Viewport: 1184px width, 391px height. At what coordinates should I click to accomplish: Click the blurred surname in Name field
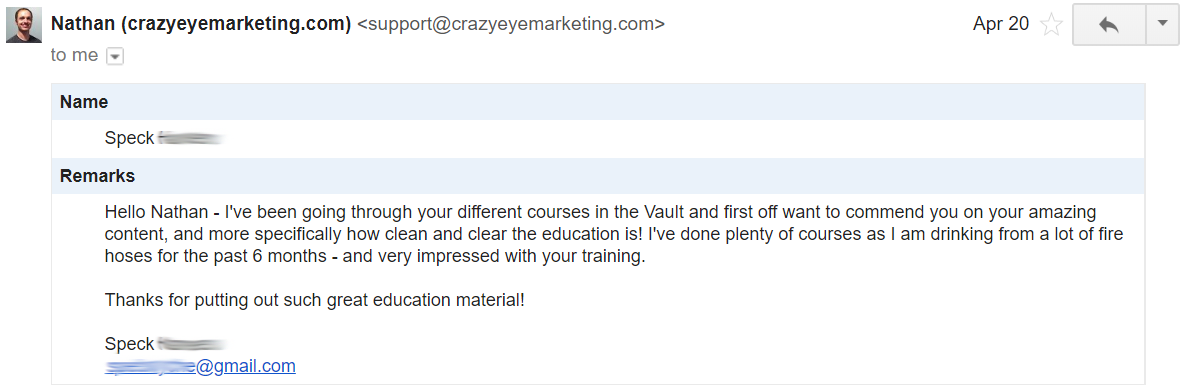[192, 139]
